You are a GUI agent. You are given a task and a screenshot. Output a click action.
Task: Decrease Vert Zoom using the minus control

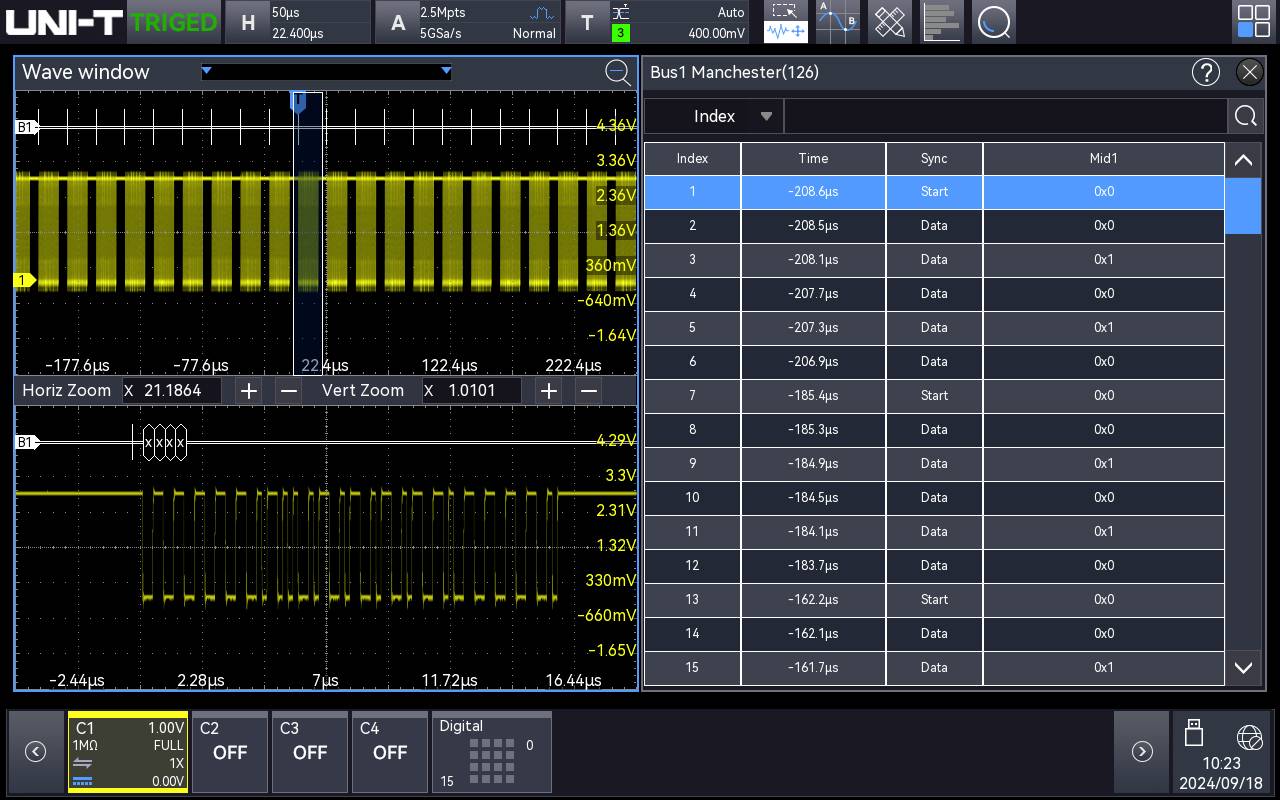click(x=588, y=391)
